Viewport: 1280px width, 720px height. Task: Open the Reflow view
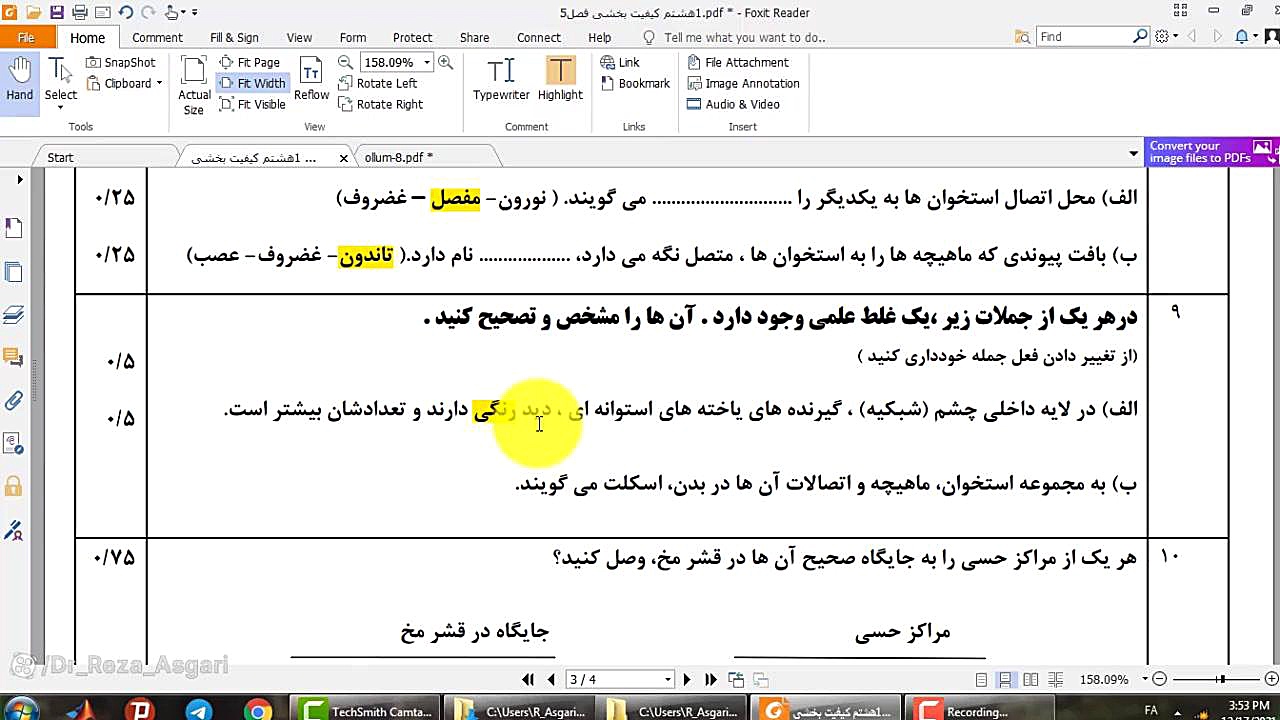(x=311, y=80)
